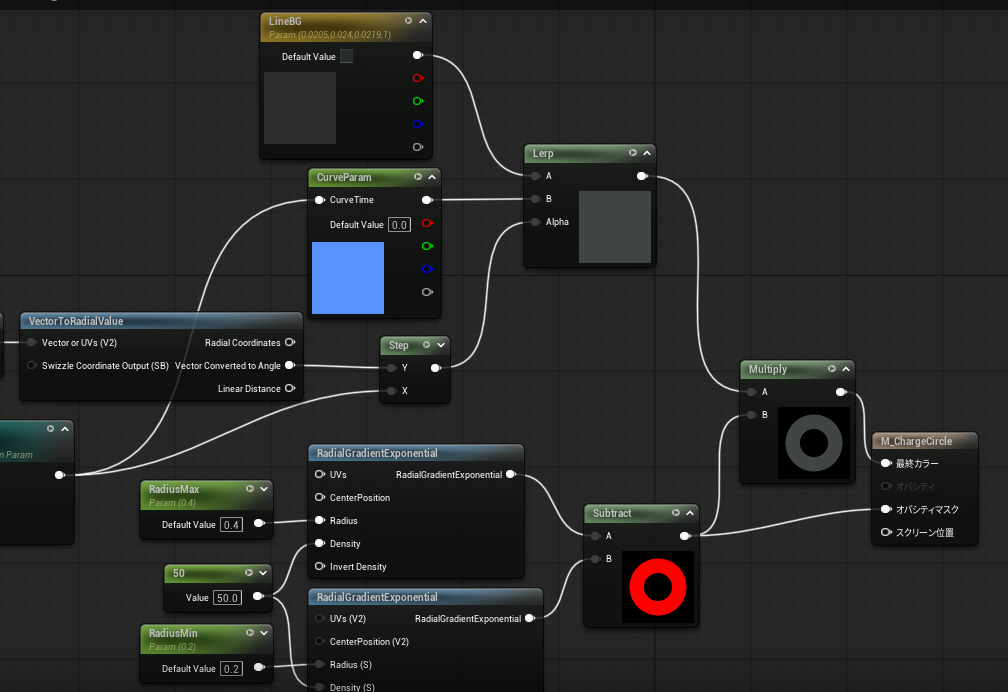Click the green output pin on CurveParam node

427,246
